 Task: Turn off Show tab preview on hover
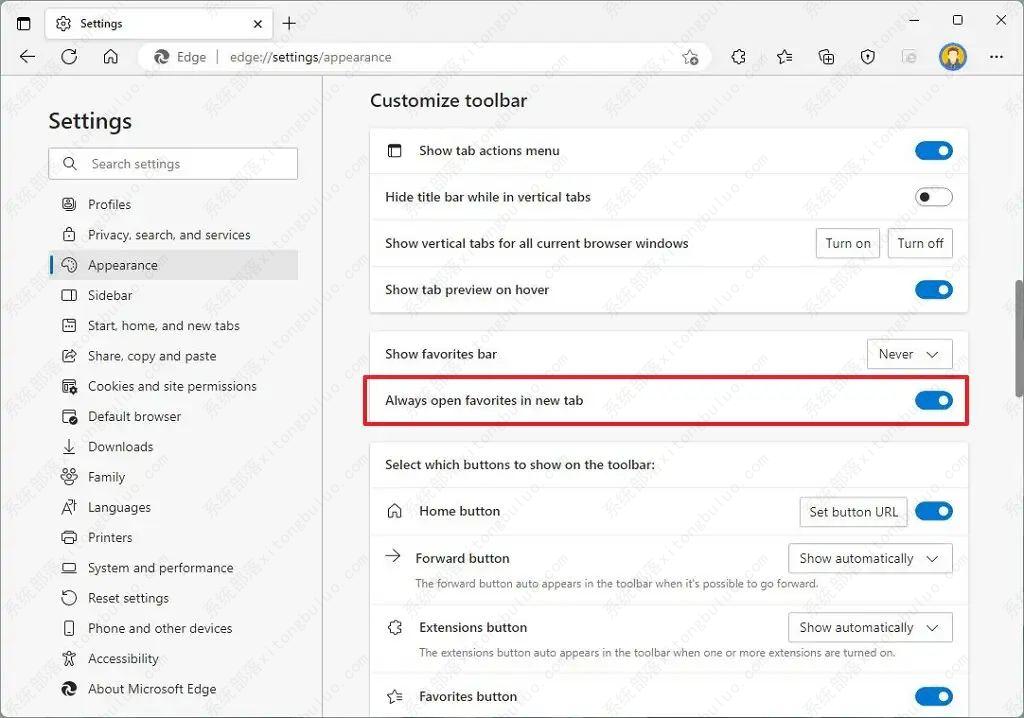tap(933, 289)
